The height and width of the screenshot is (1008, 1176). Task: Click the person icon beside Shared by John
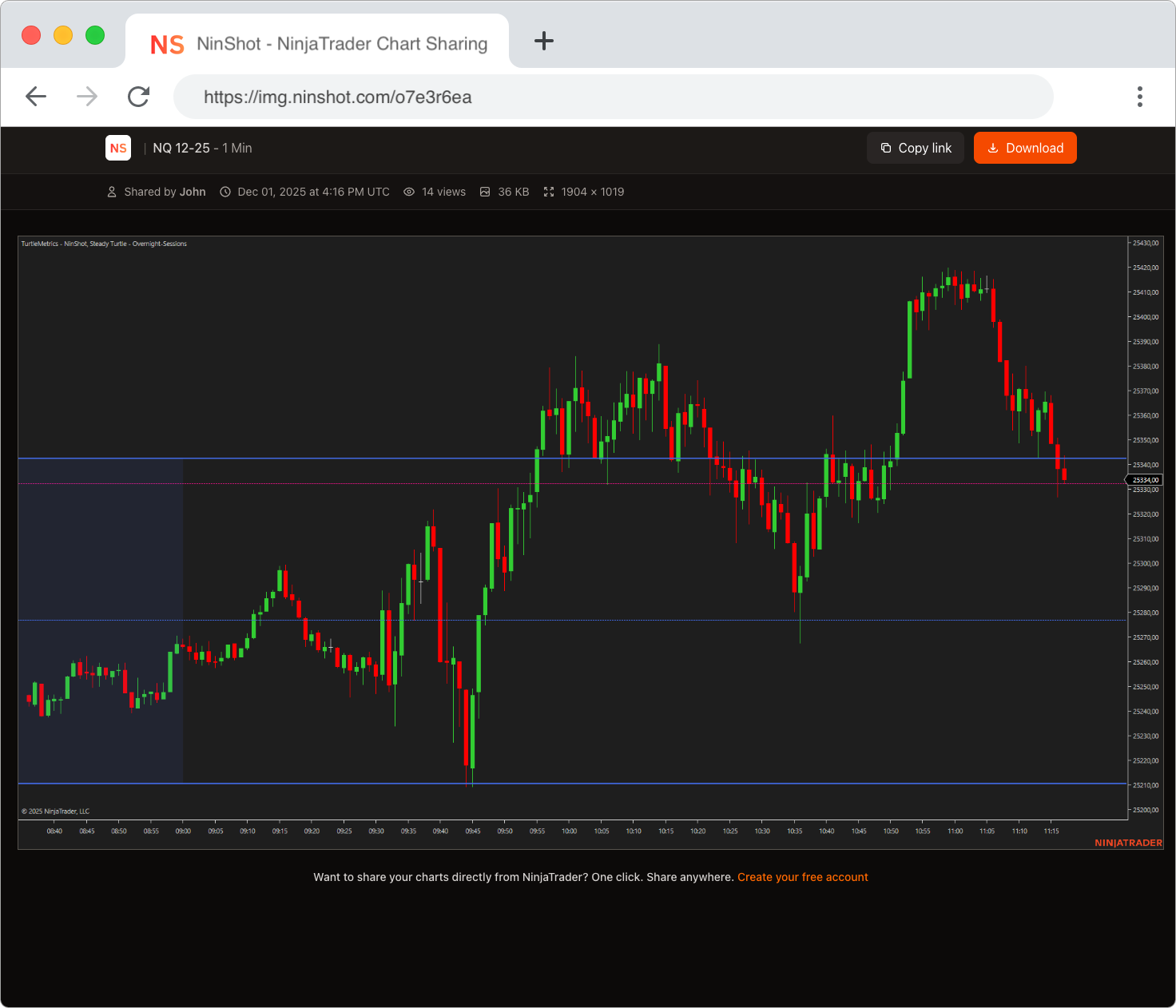[x=111, y=192]
